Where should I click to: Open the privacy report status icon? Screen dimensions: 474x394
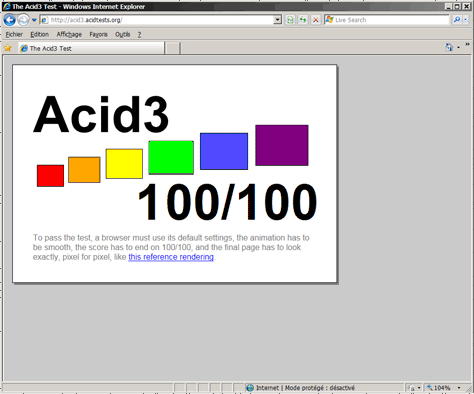[411, 388]
